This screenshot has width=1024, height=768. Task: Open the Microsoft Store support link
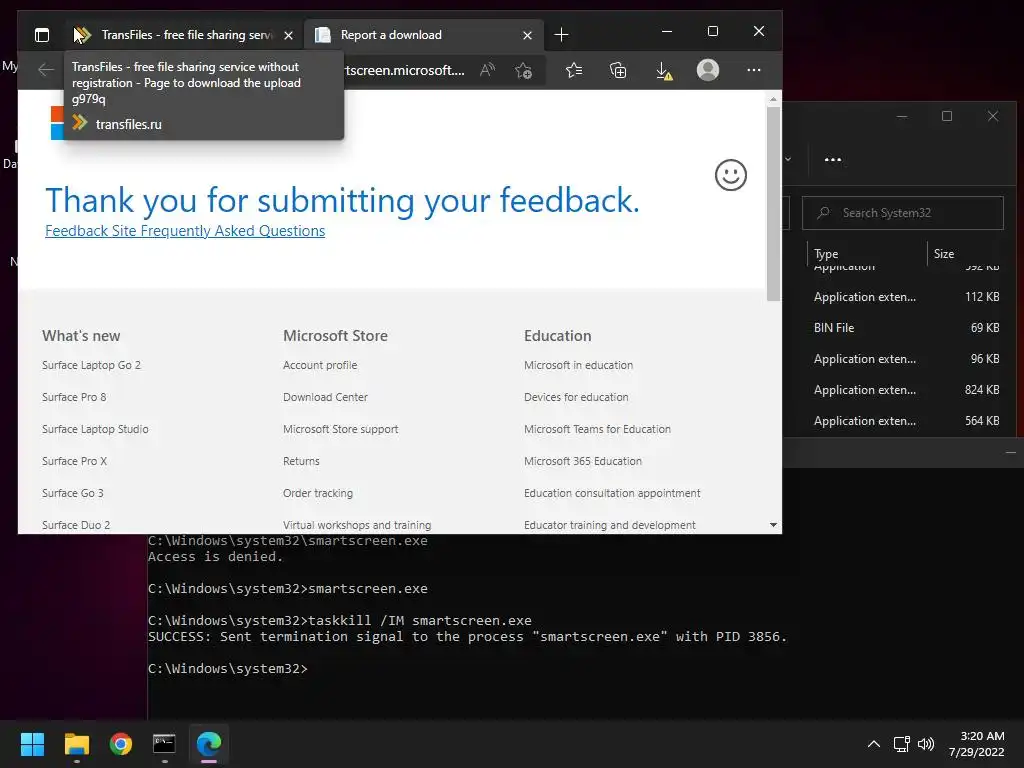pos(340,429)
